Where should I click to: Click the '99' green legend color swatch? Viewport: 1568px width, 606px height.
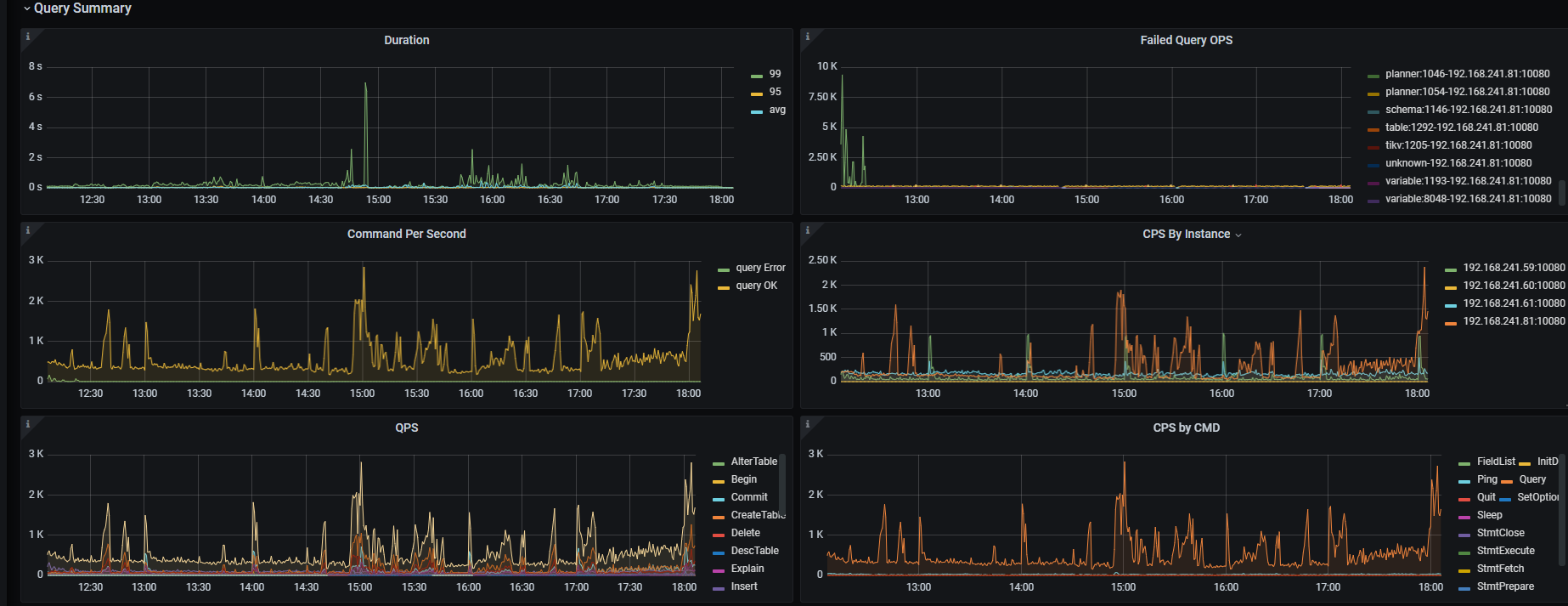757,76
